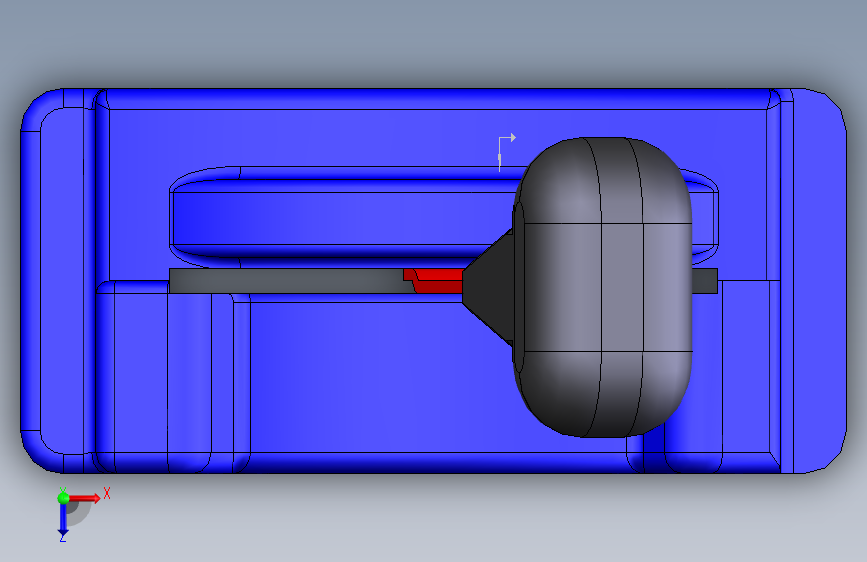Click the green Y axis ball of the triad
The height and width of the screenshot is (562, 867).
pyautogui.click(x=64, y=498)
